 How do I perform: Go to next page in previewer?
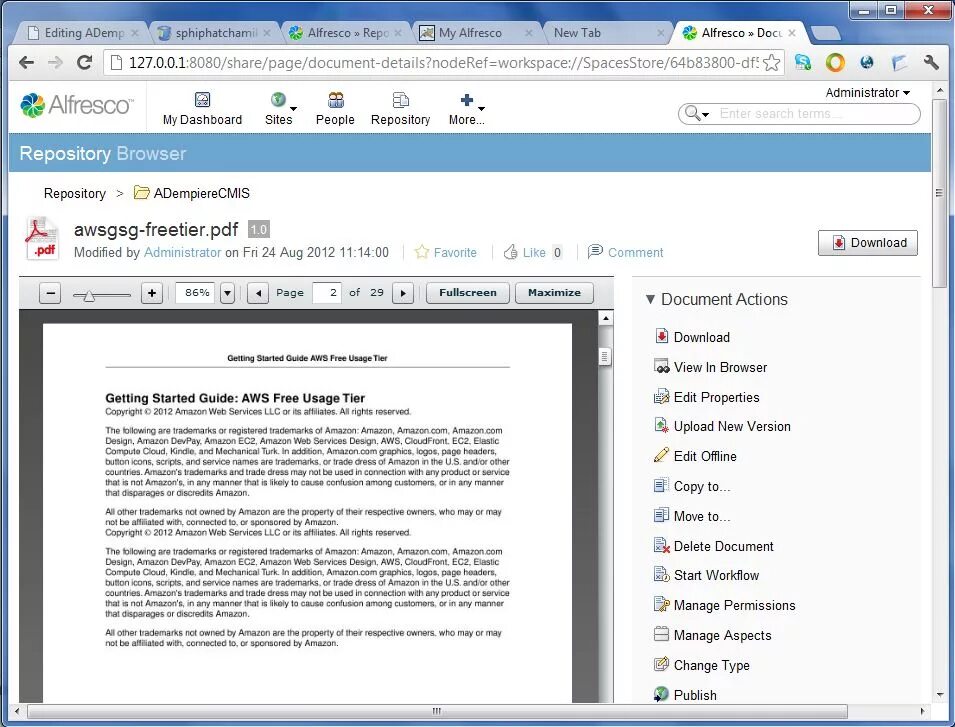point(403,293)
